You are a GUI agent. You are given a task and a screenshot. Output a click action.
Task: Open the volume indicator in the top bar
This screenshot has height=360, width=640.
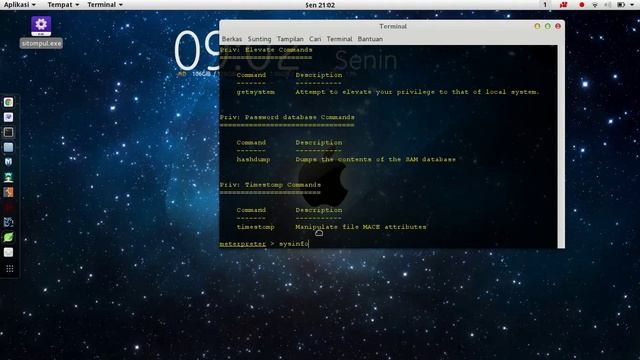click(x=608, y=5)
